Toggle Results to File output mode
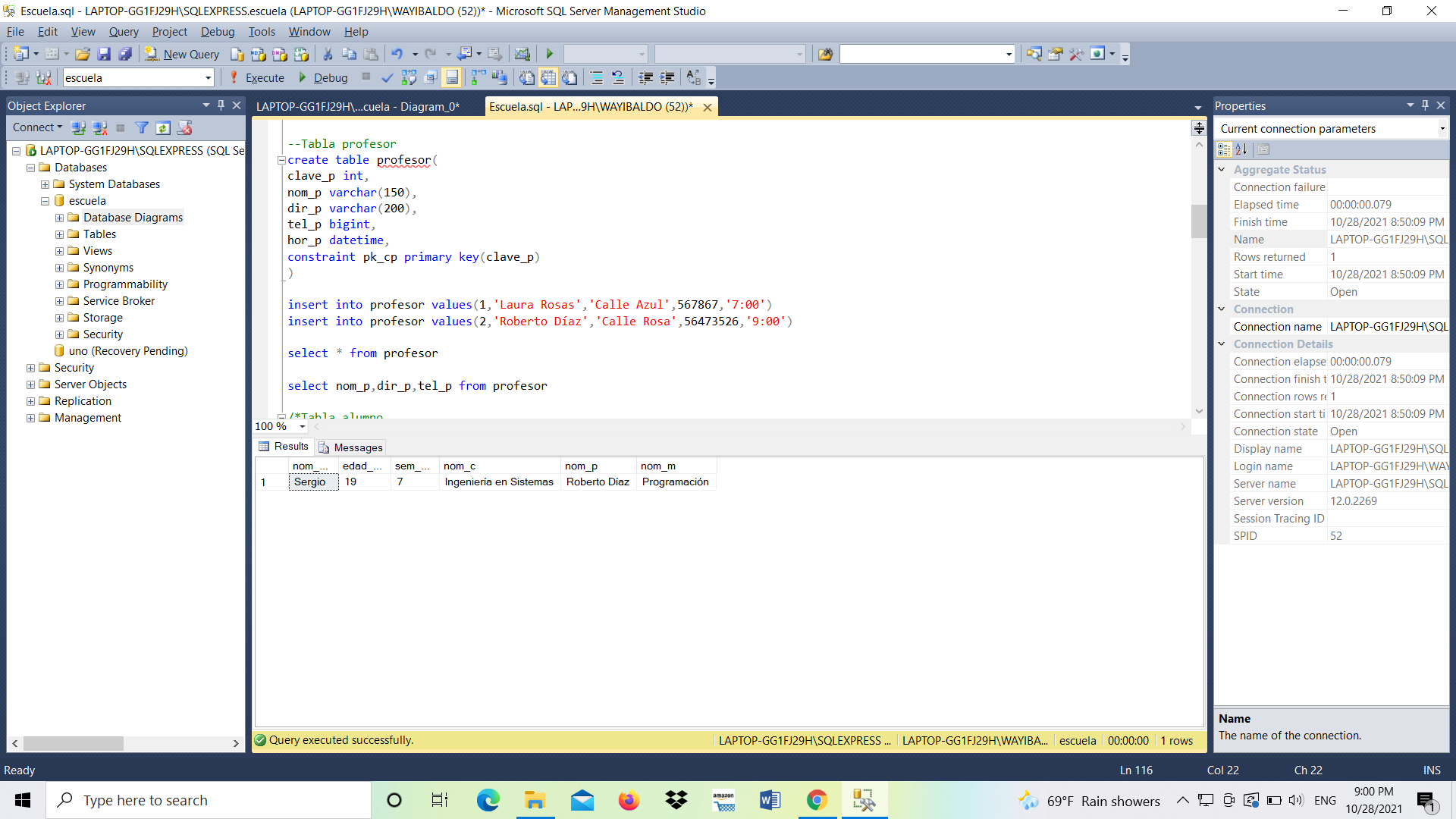Viewport: 1456px width, 819px height. [570, 77]
